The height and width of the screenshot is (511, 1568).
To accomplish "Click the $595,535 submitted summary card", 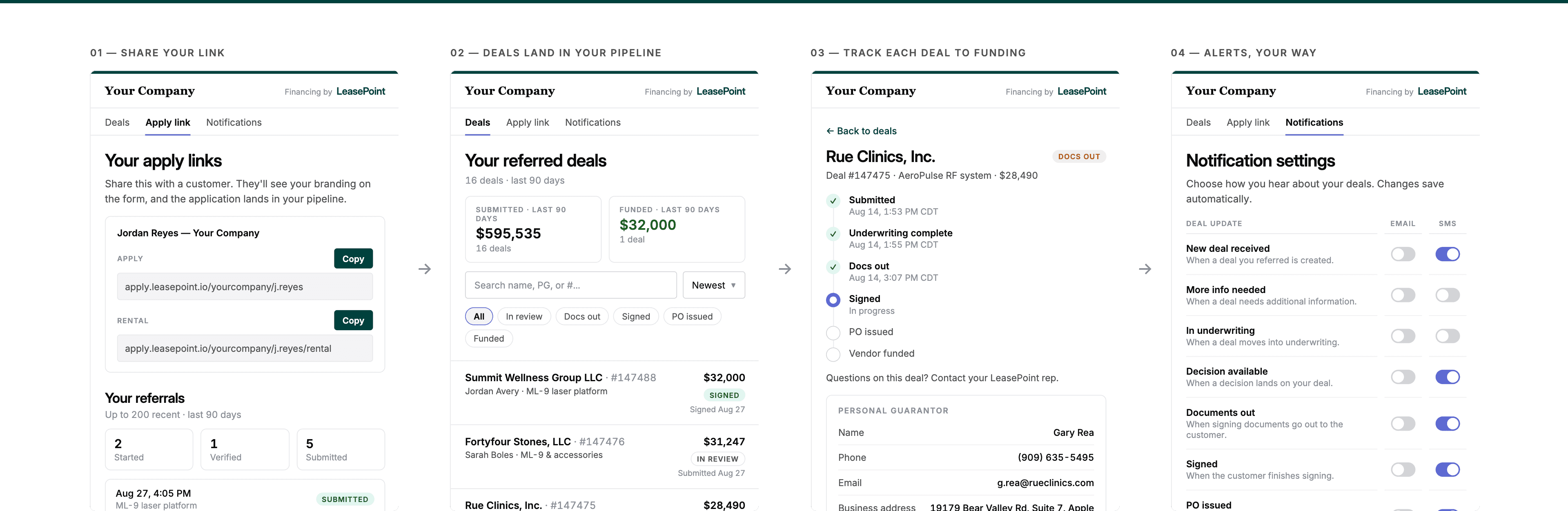I will pos(533,229).
